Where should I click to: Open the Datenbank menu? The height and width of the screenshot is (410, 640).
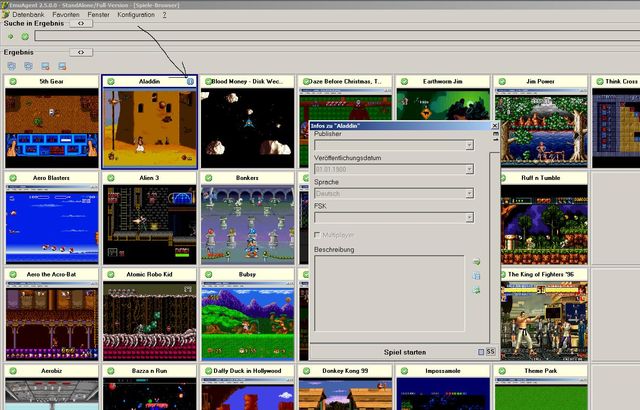pyautogui.click(x=28, y=15)
